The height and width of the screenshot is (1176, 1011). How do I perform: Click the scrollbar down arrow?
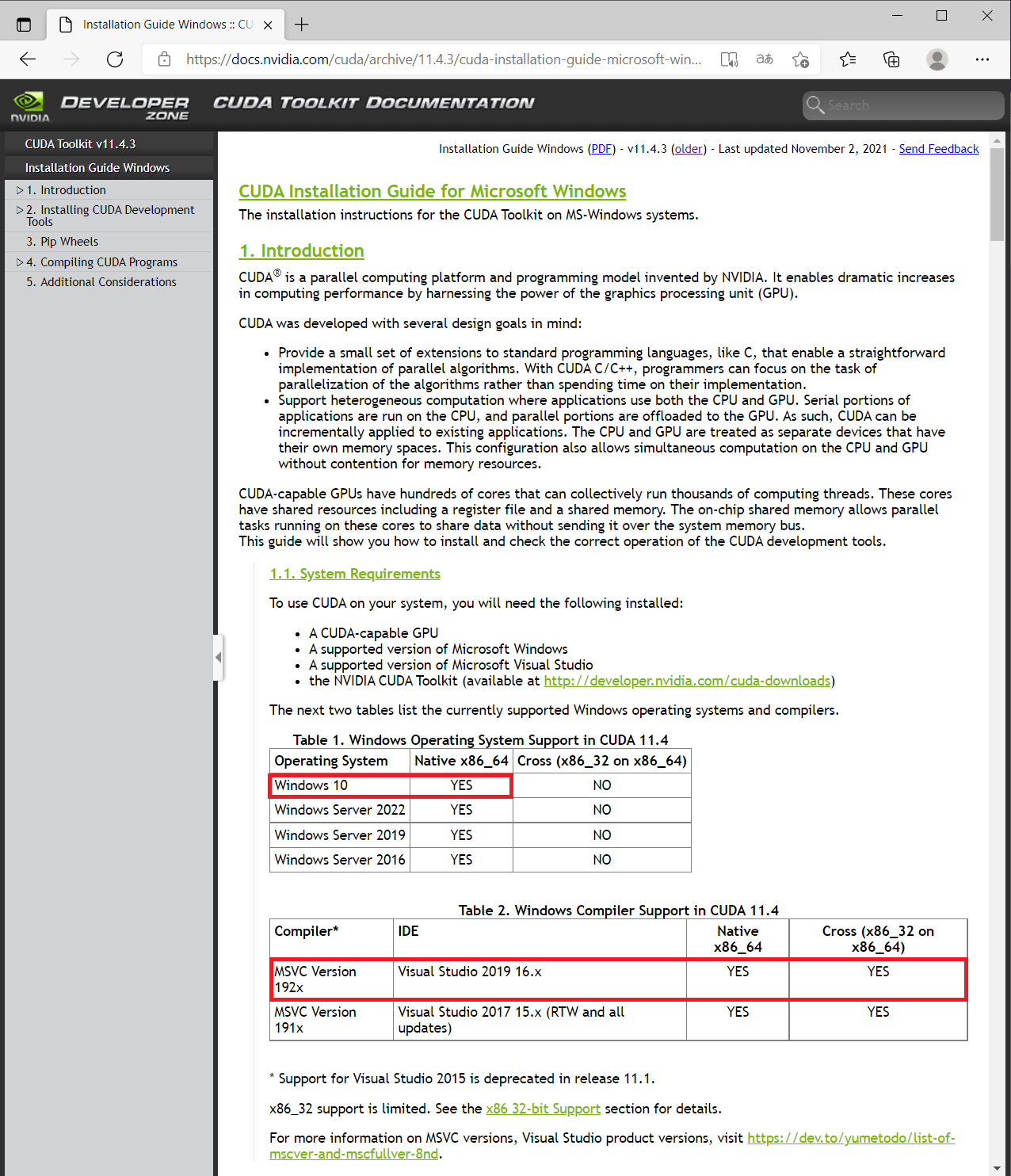coord(997,1167)
